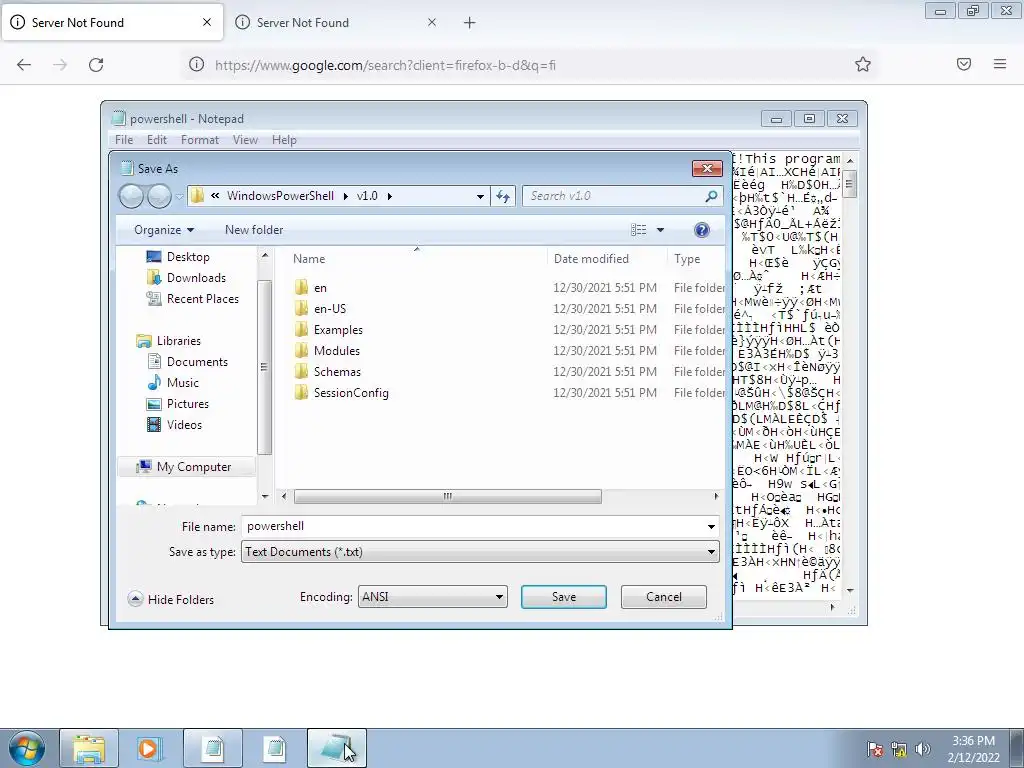Select Libraries in navigation pane
The width and height of the screenshot is (1024, 768).
[x=178, y=341]
